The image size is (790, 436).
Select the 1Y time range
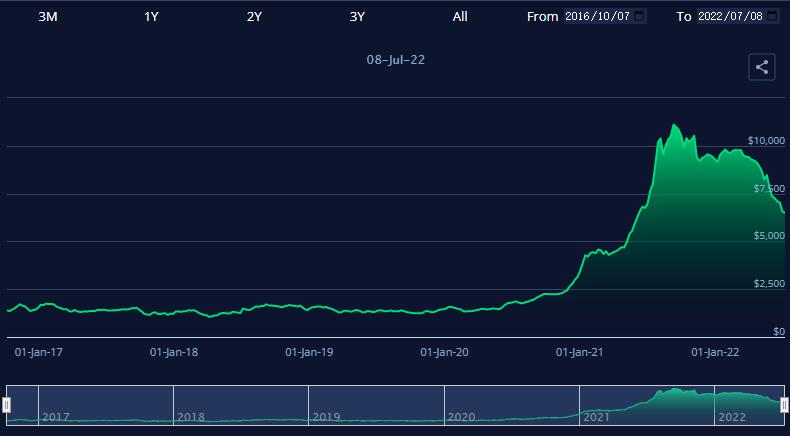[x=151, y=17]
